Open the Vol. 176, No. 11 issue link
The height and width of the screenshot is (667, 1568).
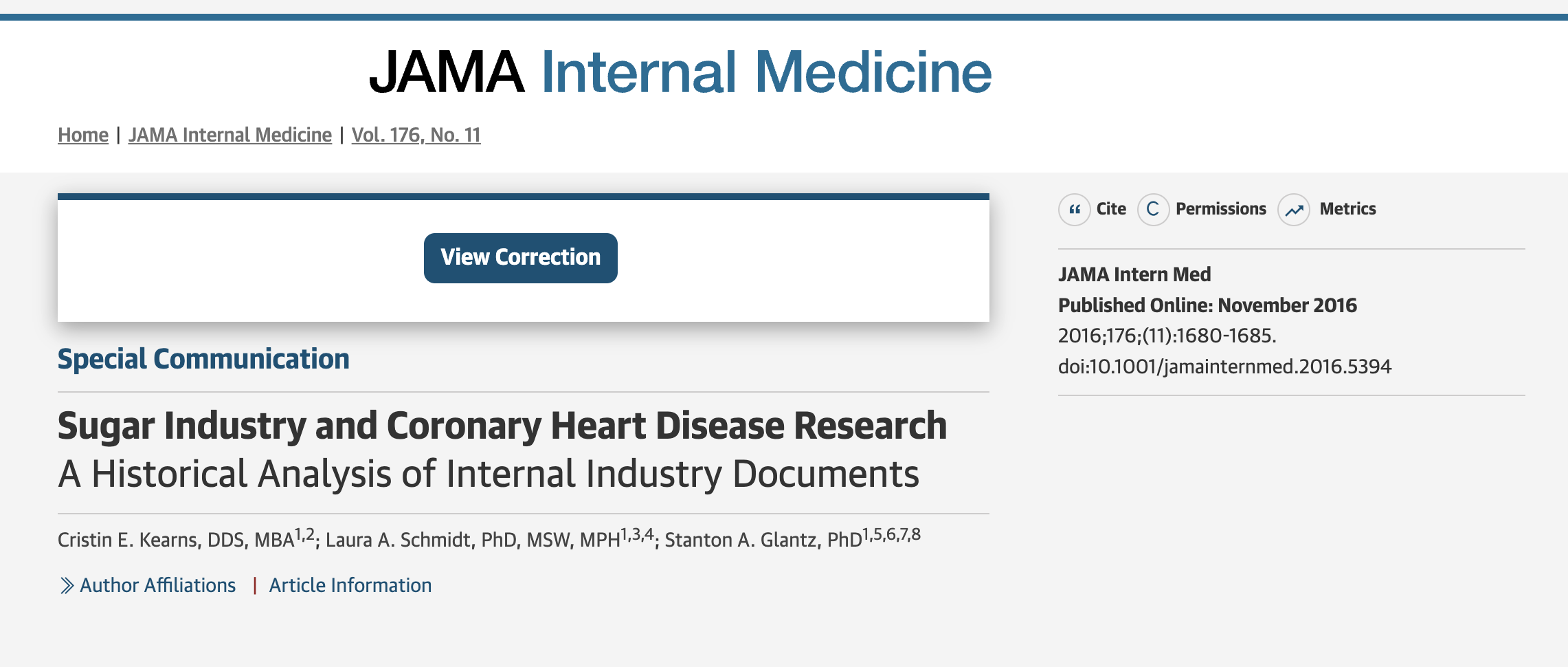416,135
